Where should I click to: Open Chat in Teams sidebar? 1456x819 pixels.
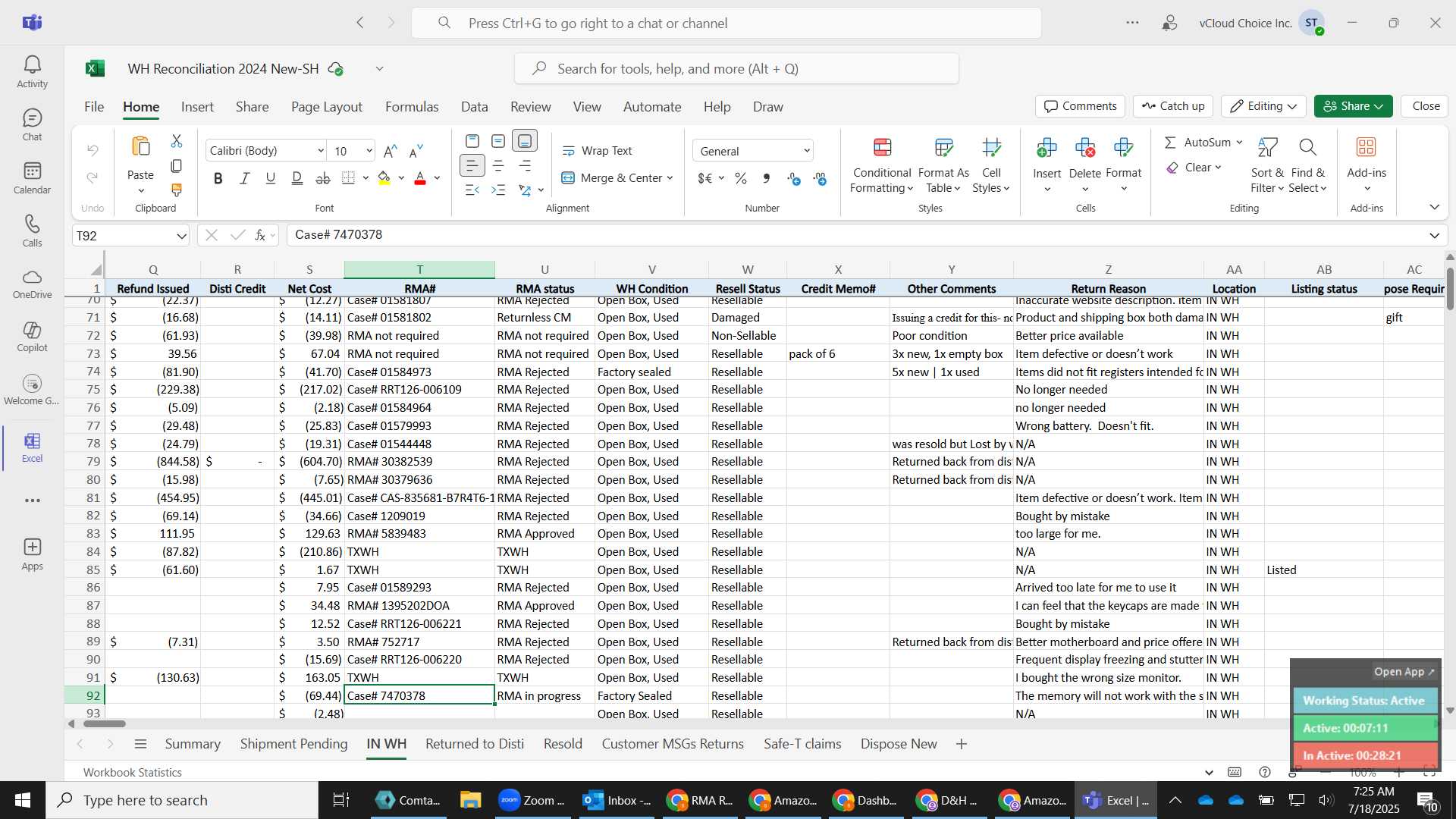(x=32, y=125)
